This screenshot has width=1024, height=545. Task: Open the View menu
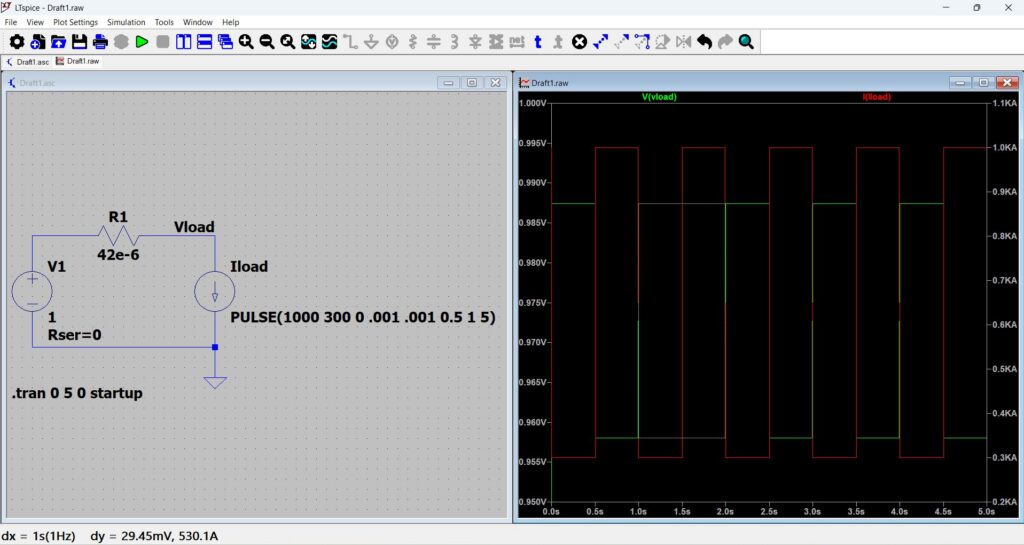click(x=35, y=22)
